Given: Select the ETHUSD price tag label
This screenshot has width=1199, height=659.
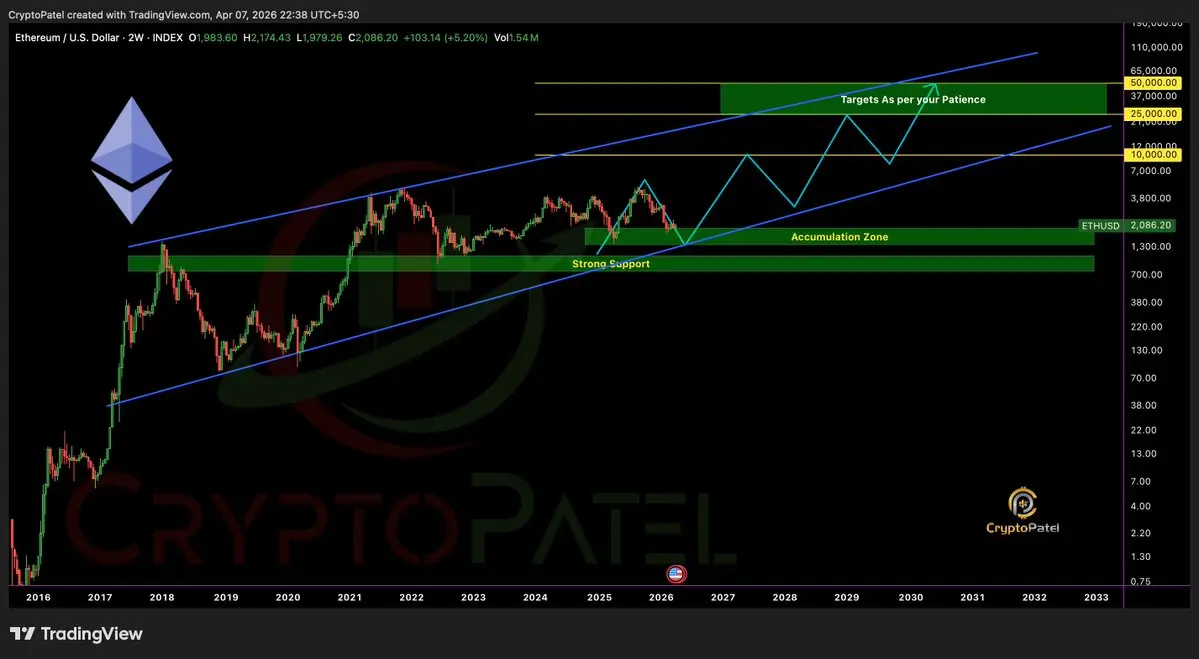Looking at the screenshot, I should click(x=1100, y=226).
